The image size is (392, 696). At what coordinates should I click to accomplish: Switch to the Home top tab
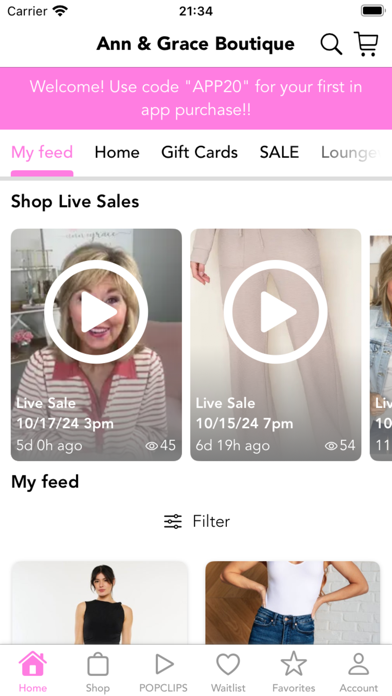point(117,152)
